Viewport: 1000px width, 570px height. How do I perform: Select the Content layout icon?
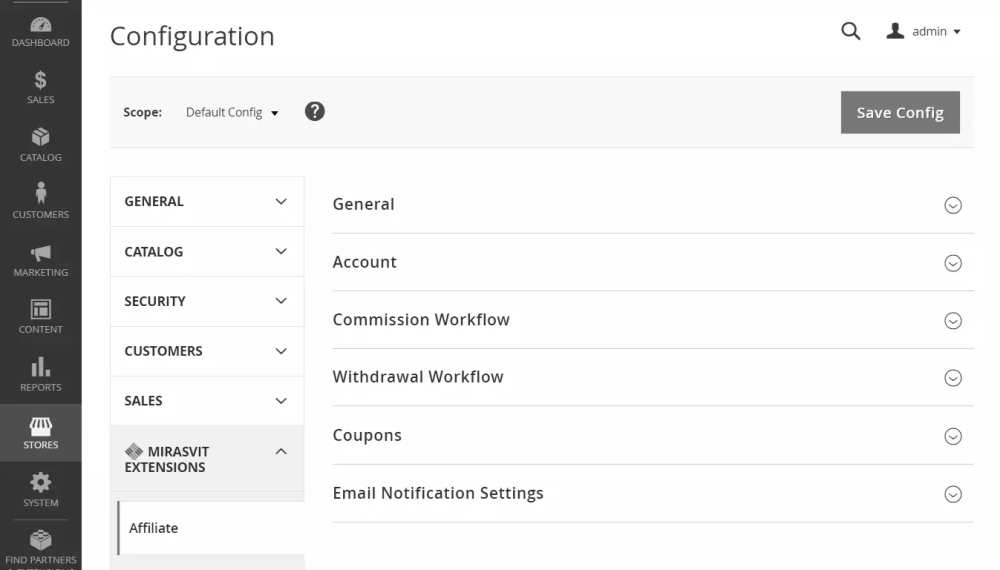40,316
